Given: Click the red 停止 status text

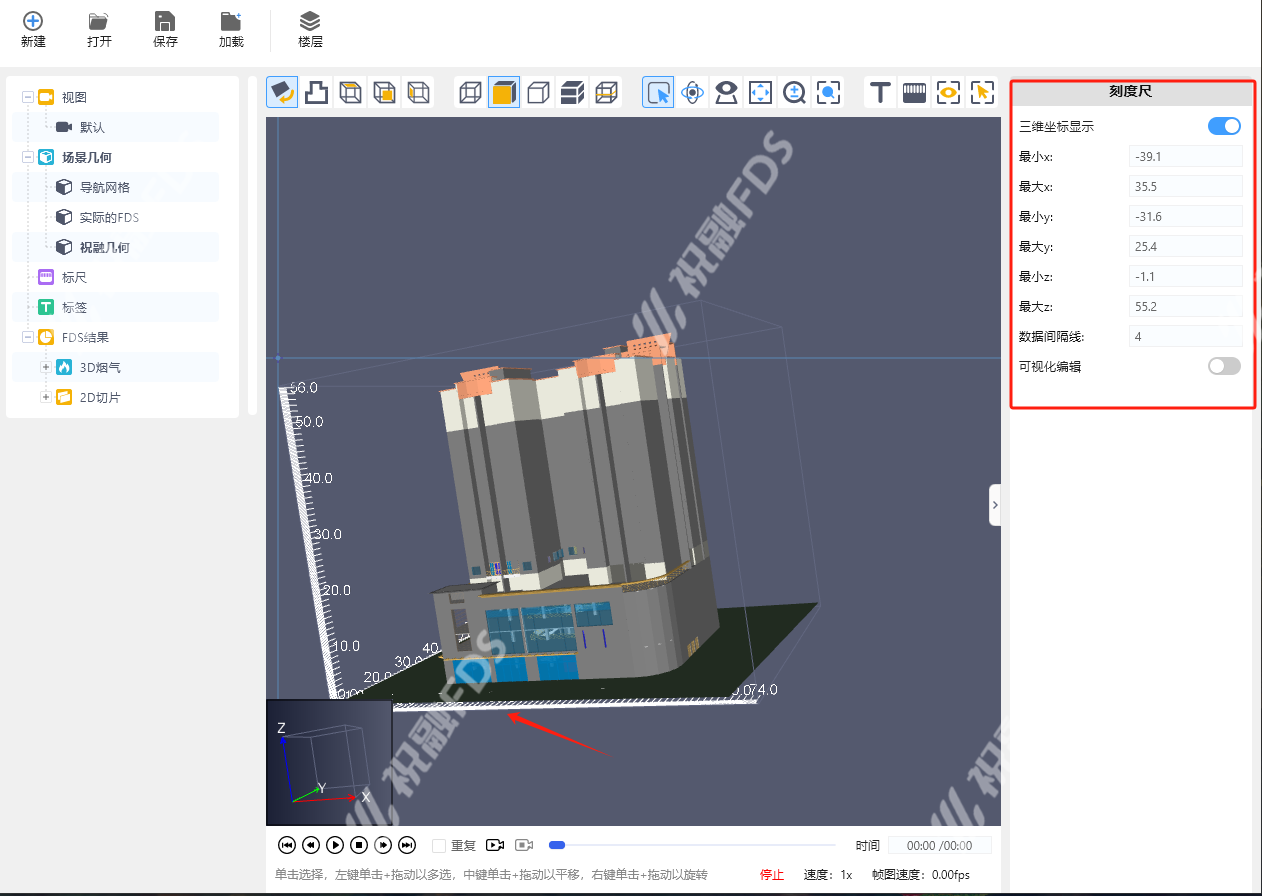Looking at the screenshot, I should (x=772, y=875).
